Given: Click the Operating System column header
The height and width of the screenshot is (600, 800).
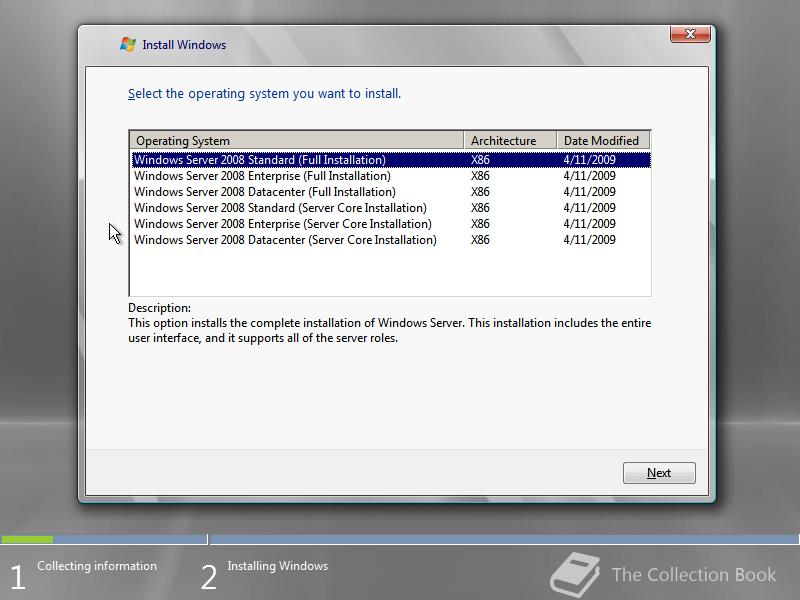Looking at the screenshot, I should (297, 140).
